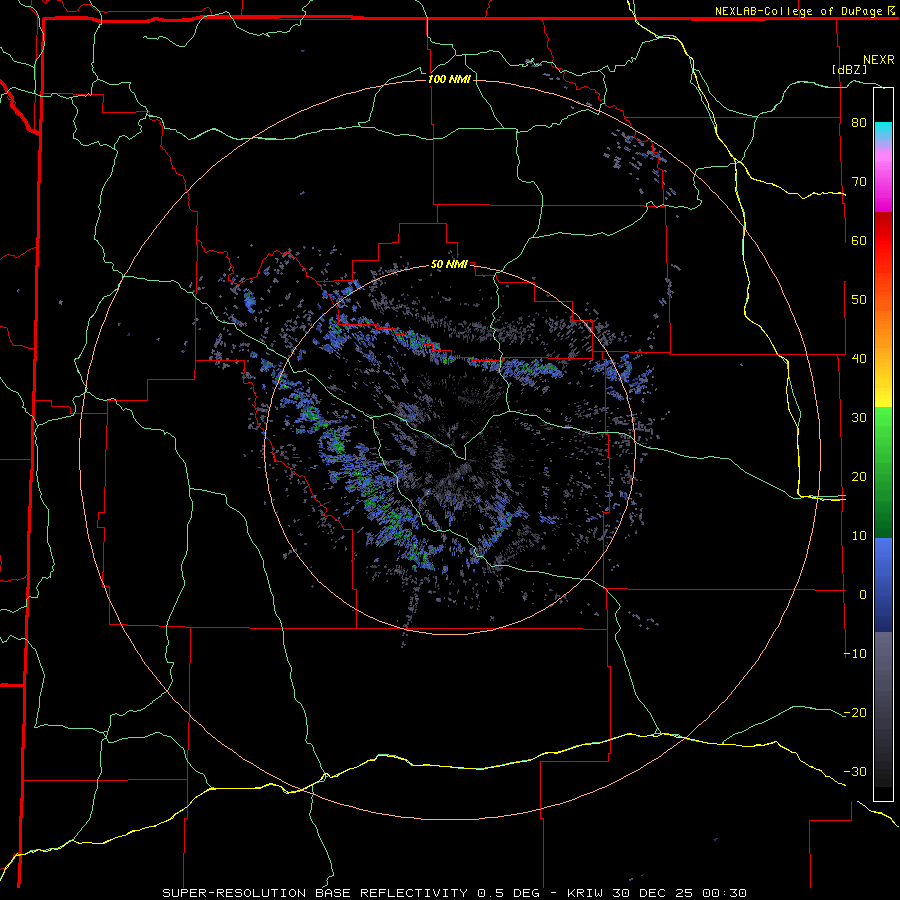
Task: Click the -30 dBZ scale value
Action: [x=855, y=771]
